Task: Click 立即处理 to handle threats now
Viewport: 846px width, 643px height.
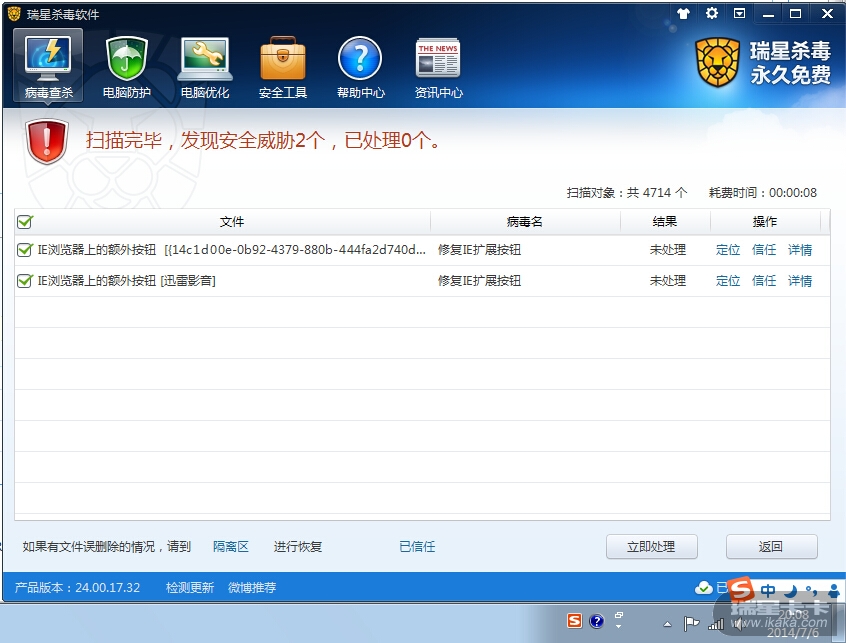Action: [651, 547]
